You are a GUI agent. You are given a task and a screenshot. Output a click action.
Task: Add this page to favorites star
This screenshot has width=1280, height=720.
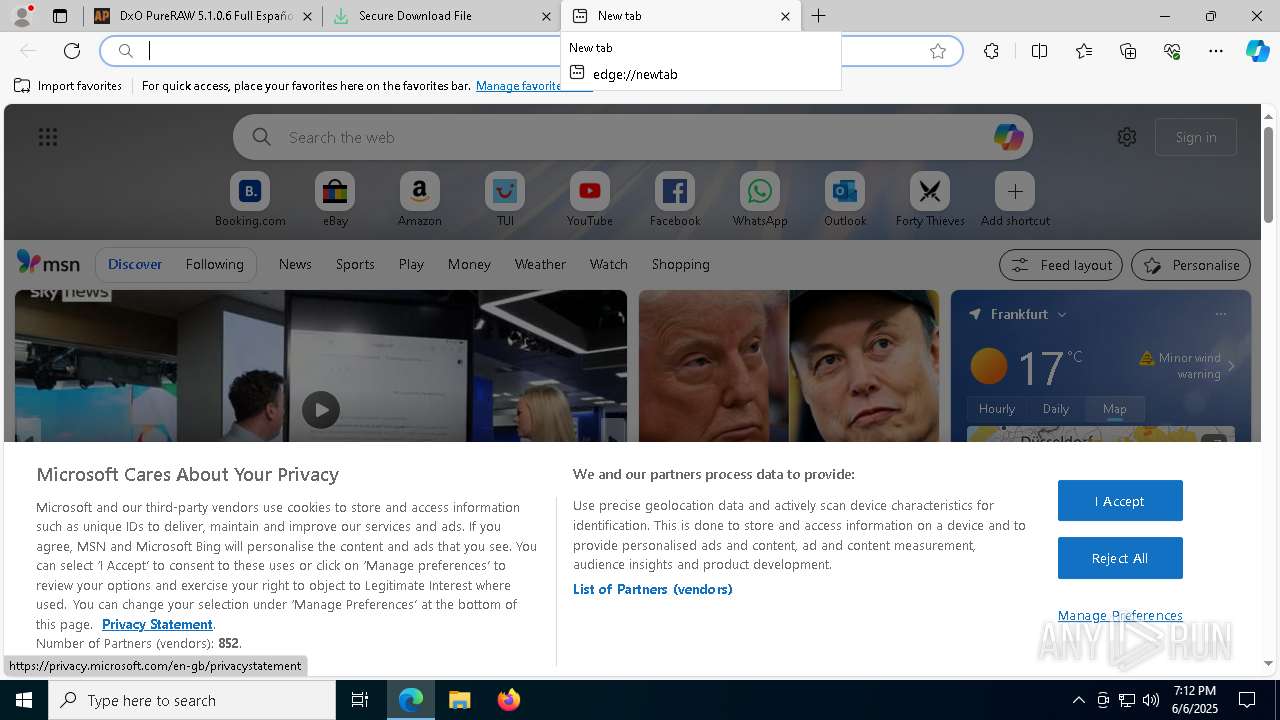[x=938, y=51]
